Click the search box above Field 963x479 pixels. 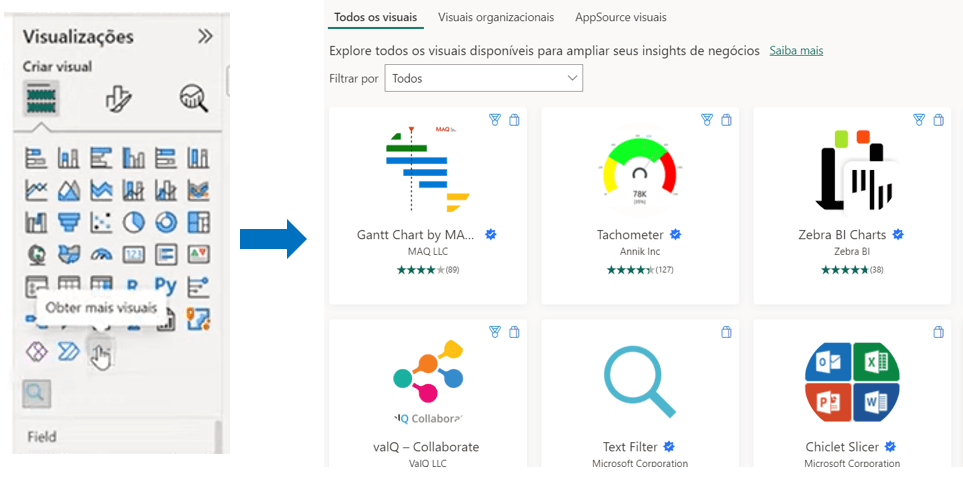point(36,393)
